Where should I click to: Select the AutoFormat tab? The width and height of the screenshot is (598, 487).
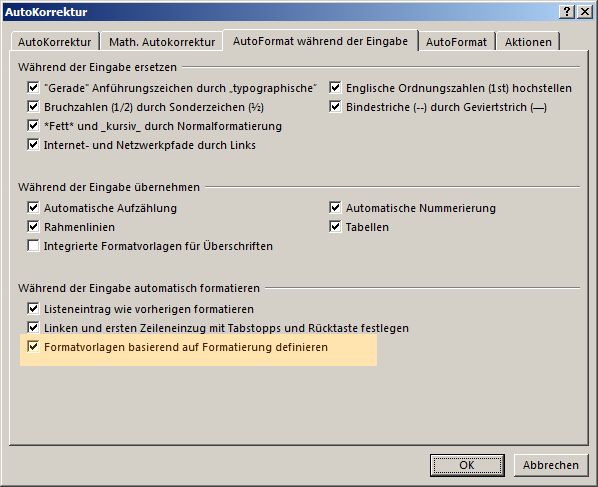pyautogui.click(x=456, y=42)
